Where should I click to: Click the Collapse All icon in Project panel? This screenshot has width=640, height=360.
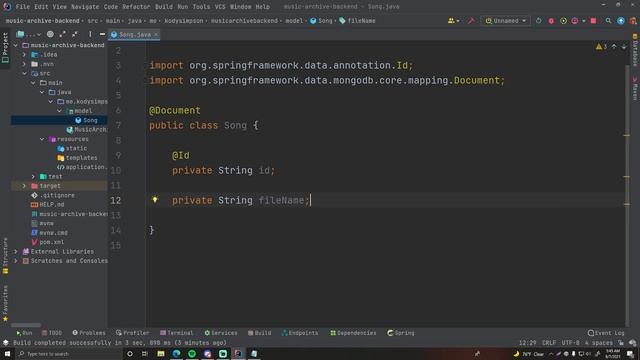[75, 34]
